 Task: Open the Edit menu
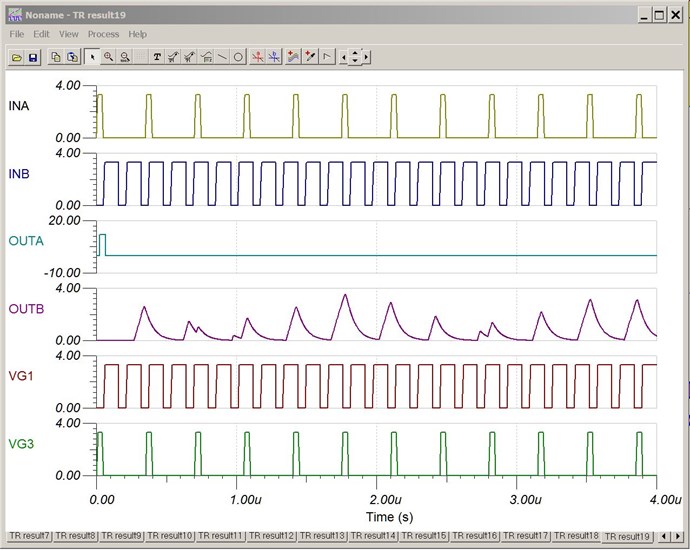pos(41,34)
